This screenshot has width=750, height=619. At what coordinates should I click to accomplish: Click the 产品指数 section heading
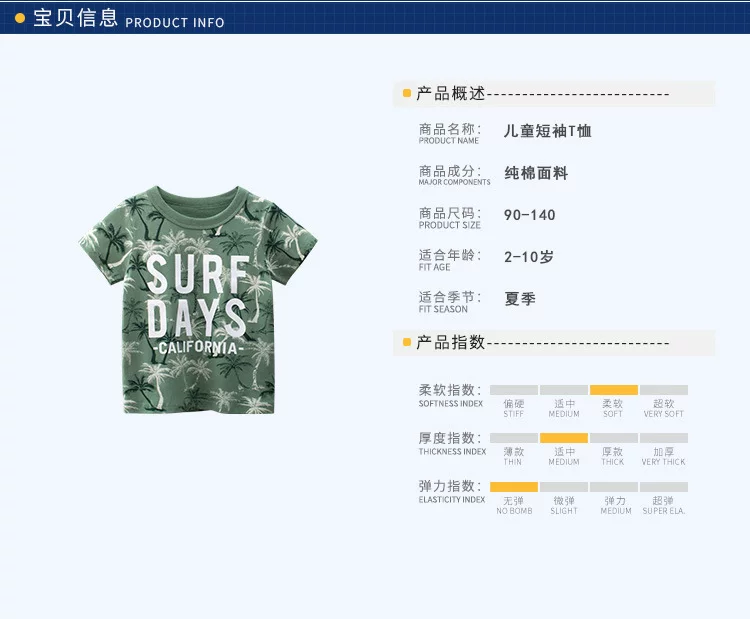[451, 343]
